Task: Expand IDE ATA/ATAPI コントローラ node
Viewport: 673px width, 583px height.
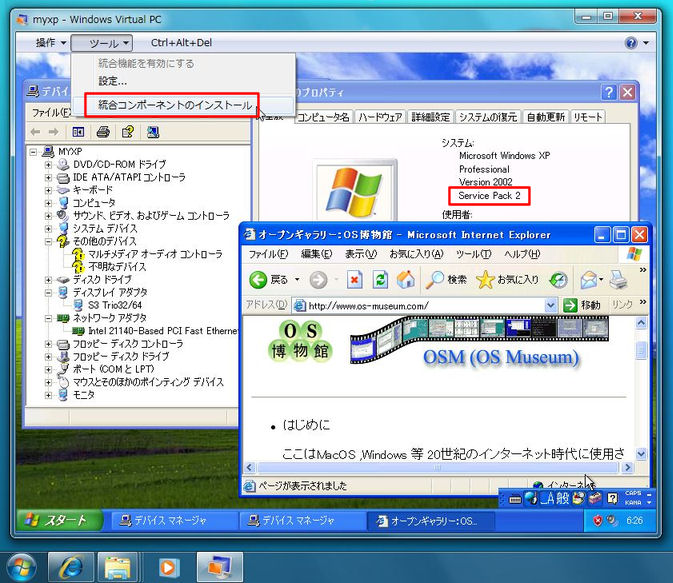Action: click(x=48, y=177)
